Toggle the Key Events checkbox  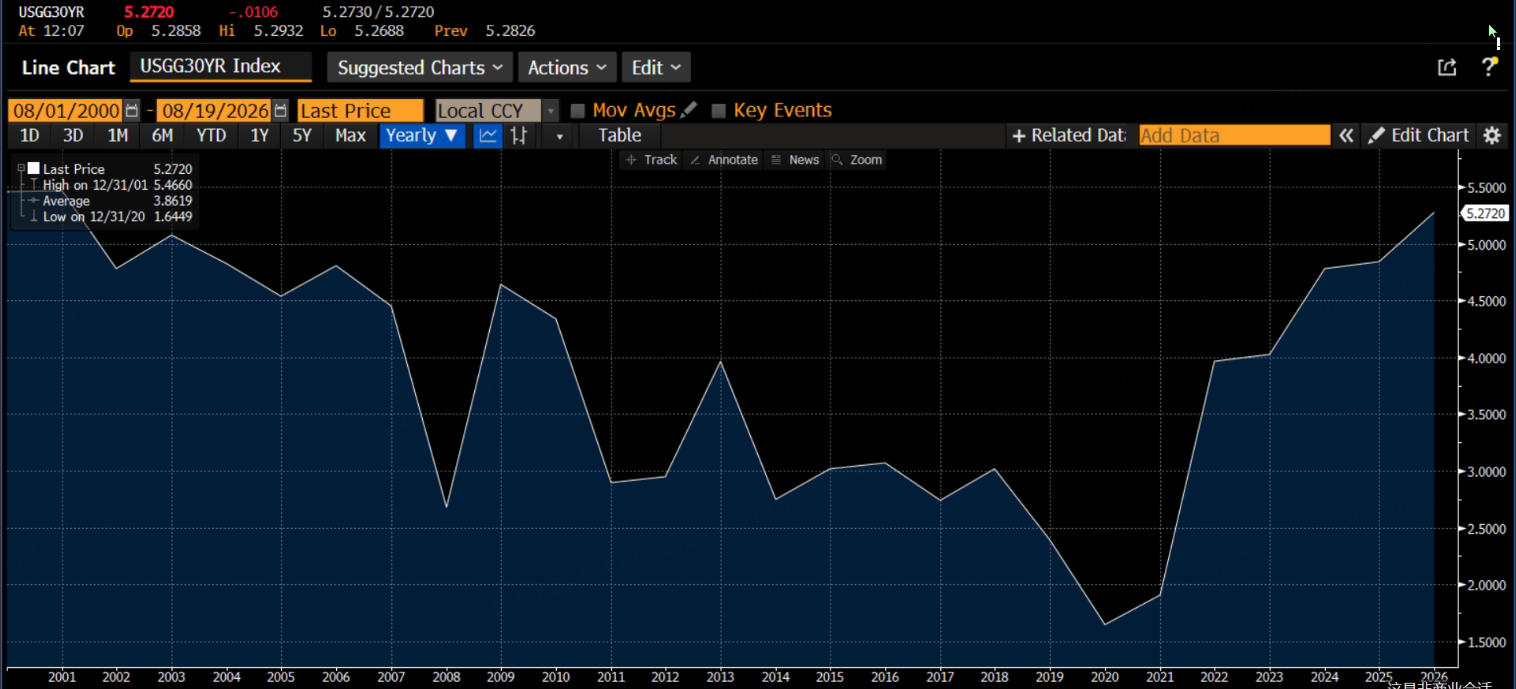pyautogui.click(x=718, y=111)
